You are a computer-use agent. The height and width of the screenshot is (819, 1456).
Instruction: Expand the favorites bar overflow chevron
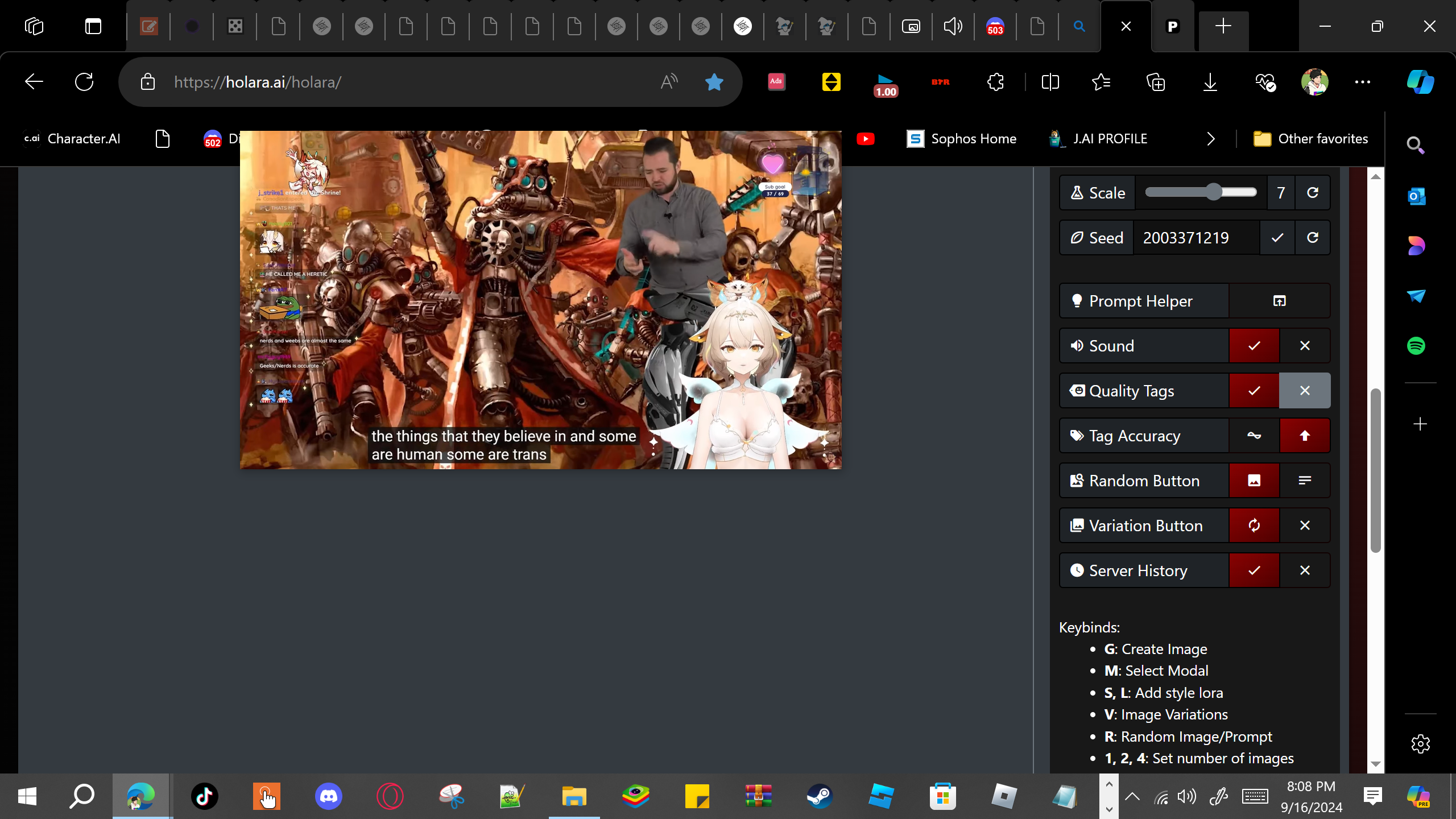pyautogui.click(x=1211, y=139)
